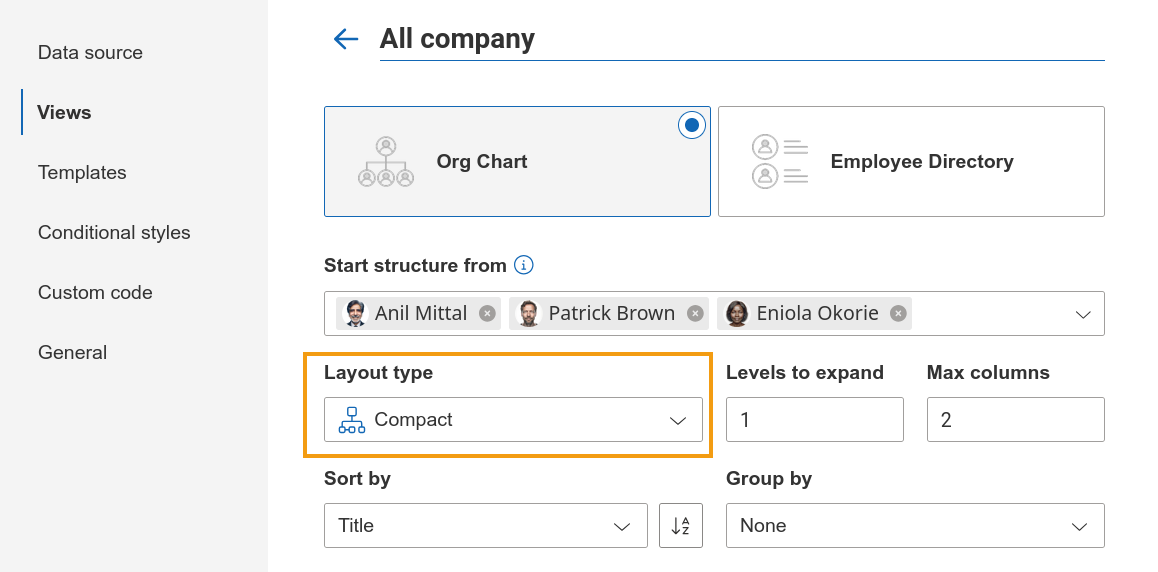Click Anil Mittal's avatar photo
The image size is (1158, 572).
(x=356, y=314)
